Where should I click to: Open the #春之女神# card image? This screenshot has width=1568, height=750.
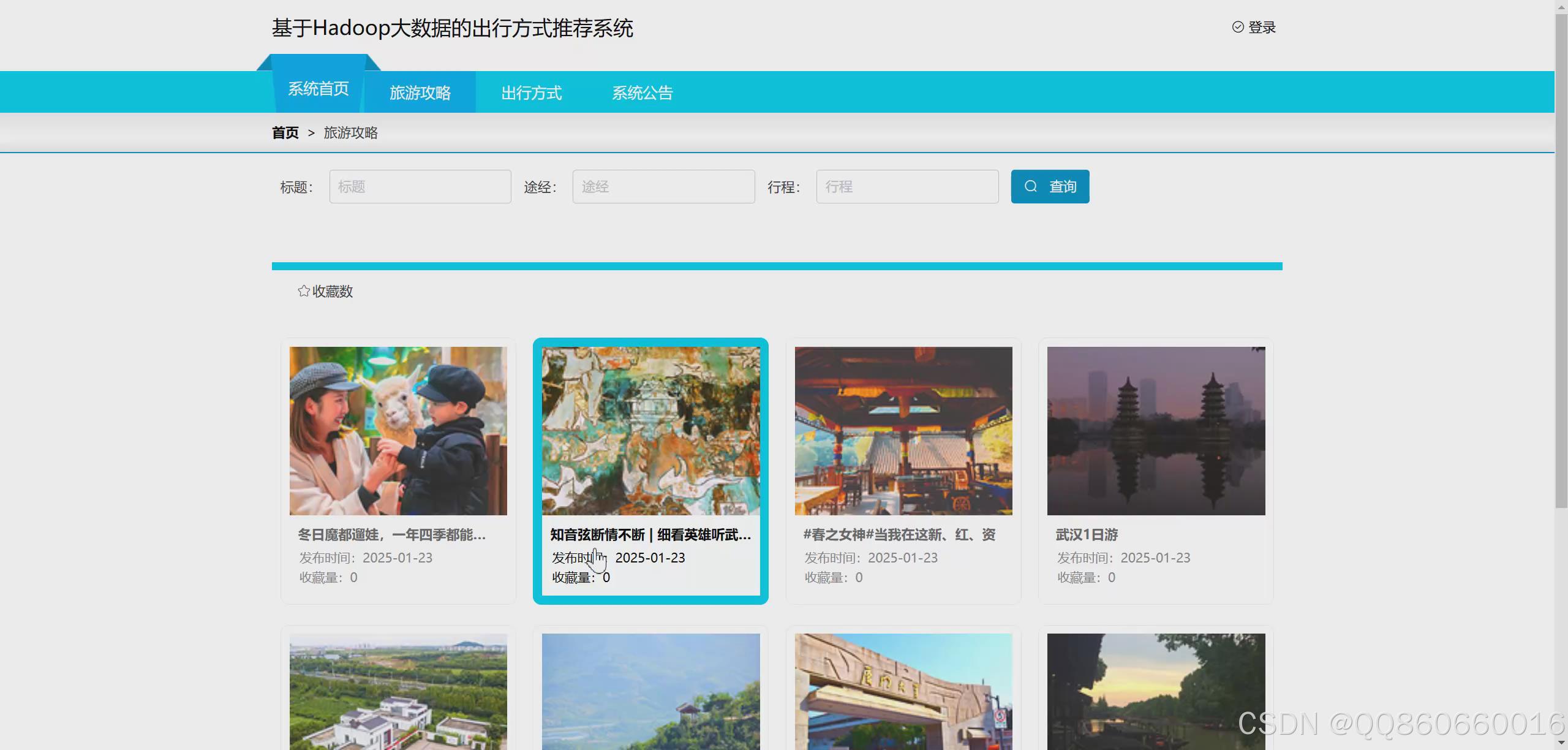tap(903, 431)
